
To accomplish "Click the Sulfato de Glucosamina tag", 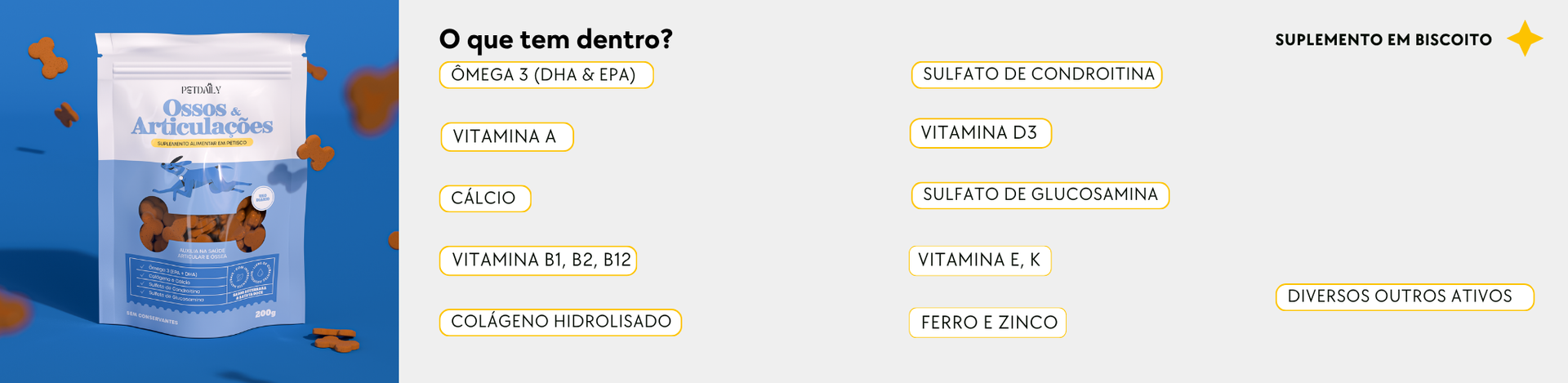I will click(x=1040, y=195).
